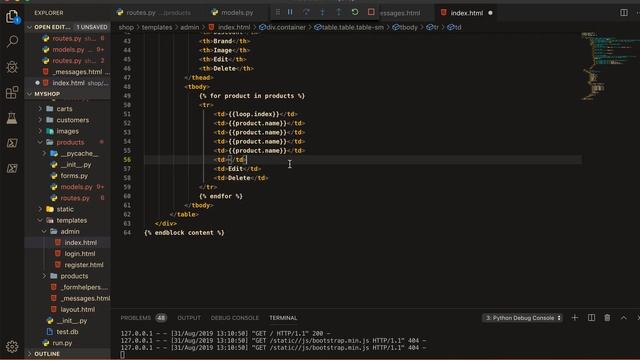640x360 pixels.
Task: Add a new terminal with plus icon
Action: [575, 318]
